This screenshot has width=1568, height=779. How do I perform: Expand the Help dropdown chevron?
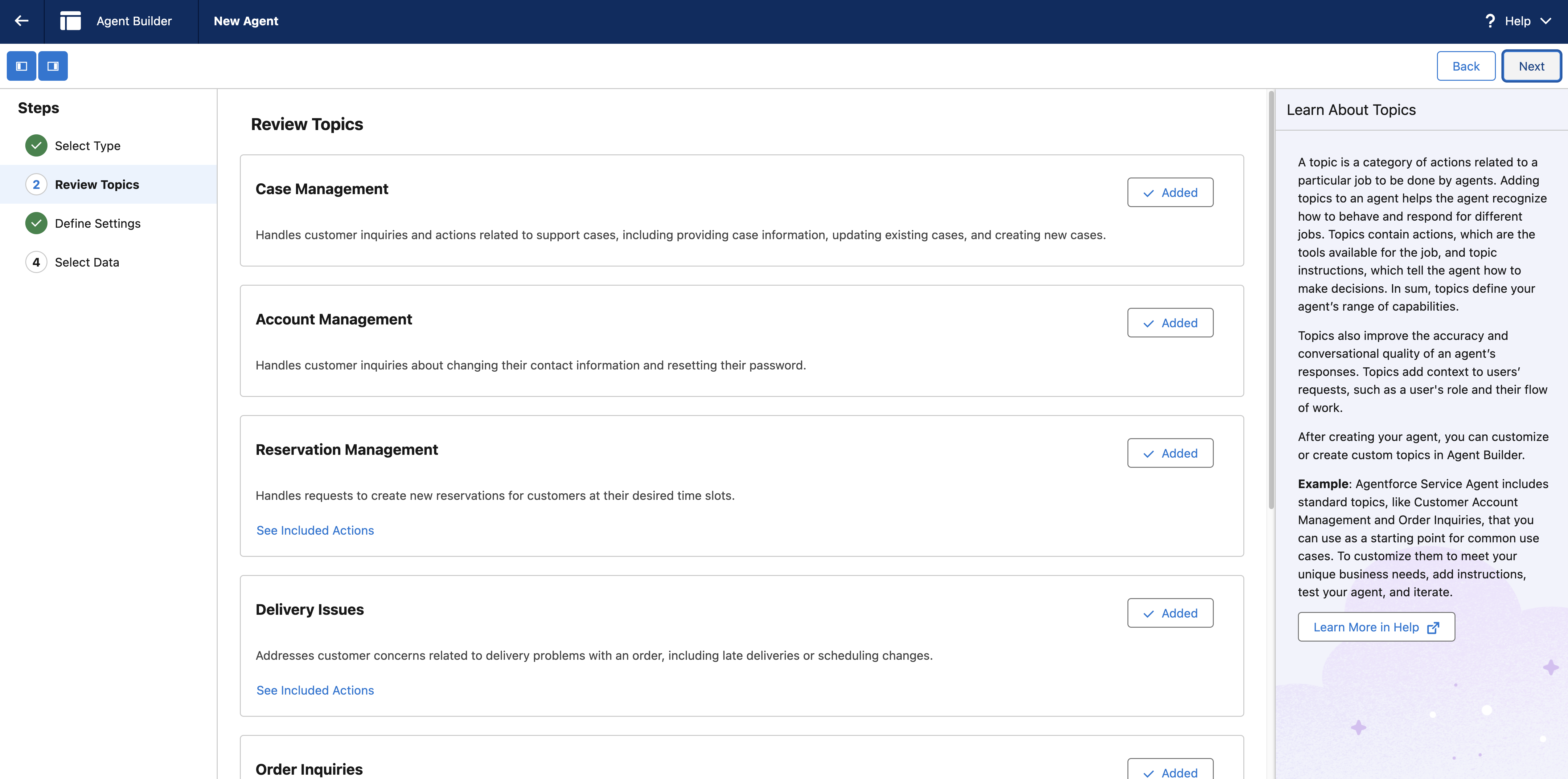click(1545, 21)
